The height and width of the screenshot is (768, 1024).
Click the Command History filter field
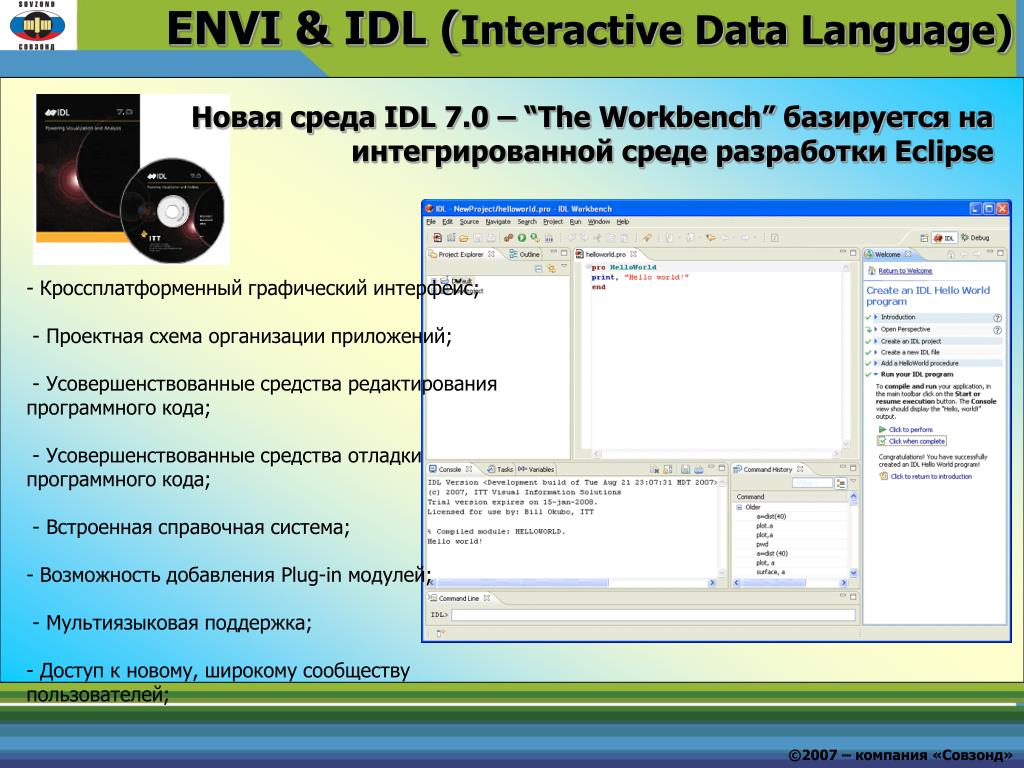pos(812,483)
